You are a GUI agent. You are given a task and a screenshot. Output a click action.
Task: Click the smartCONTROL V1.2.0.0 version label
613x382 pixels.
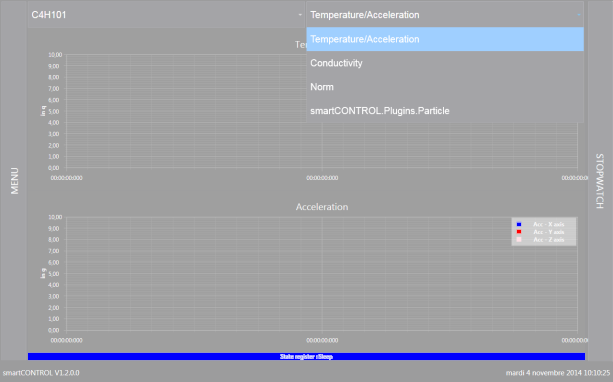[x=41, y=373]
